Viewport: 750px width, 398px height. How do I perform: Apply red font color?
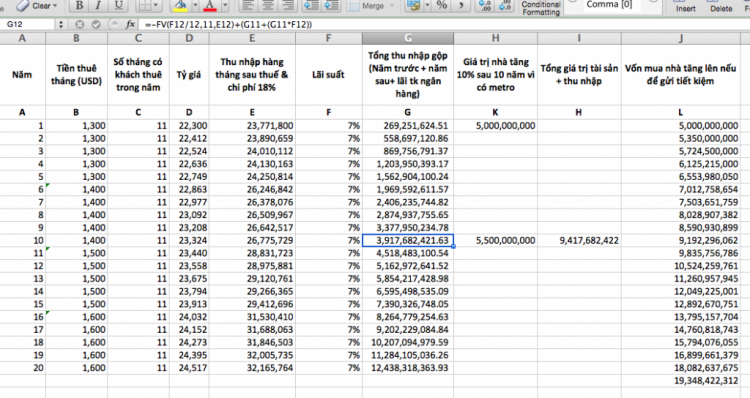tap(210, 5)
